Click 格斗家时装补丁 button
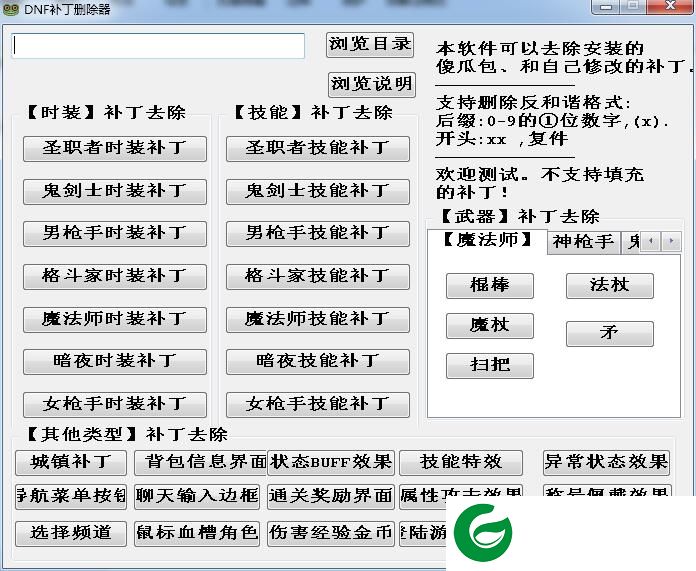 115,277
